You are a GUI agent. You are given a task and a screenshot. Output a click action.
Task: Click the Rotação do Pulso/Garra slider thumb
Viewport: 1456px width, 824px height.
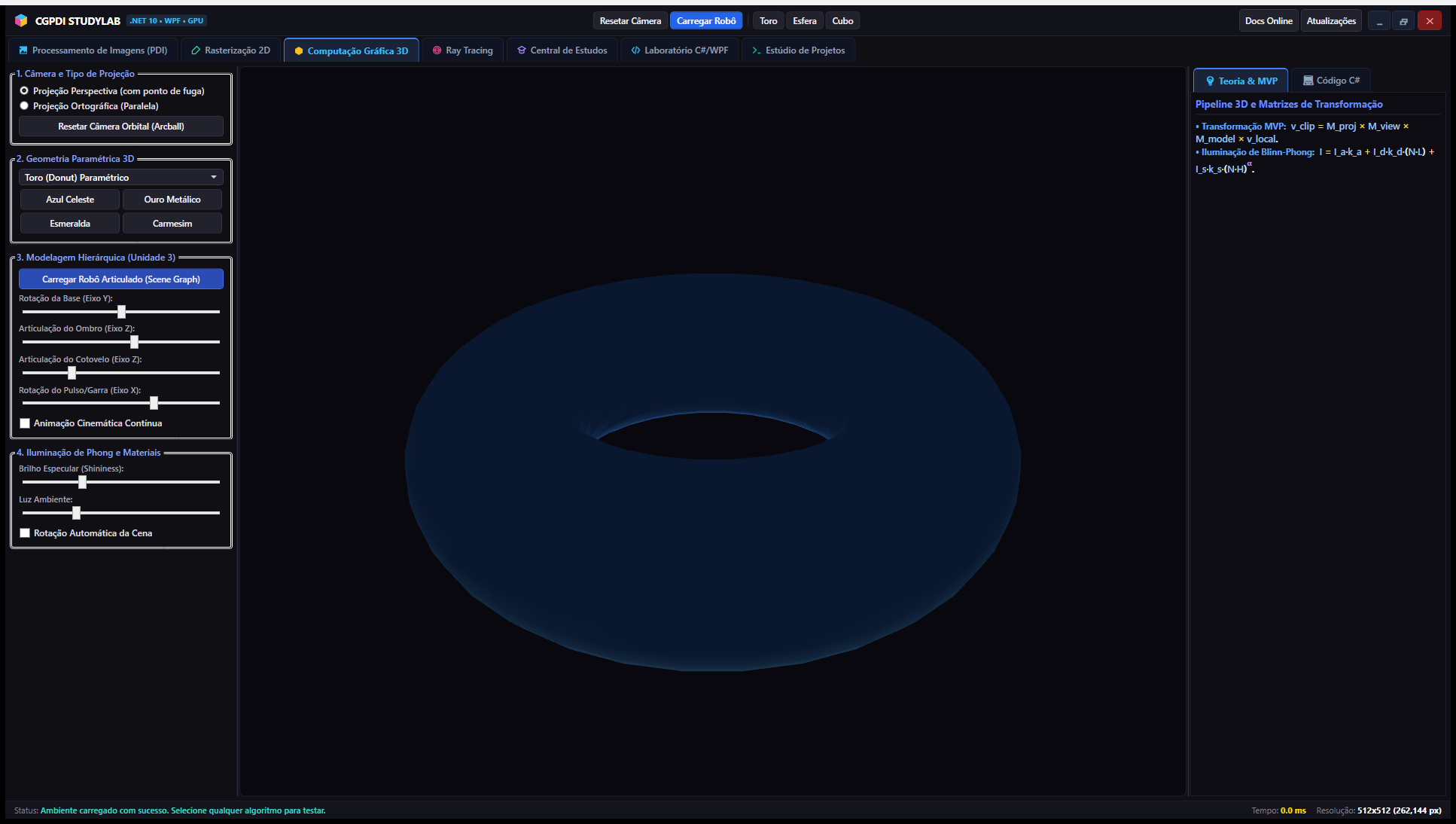[154, 403]
